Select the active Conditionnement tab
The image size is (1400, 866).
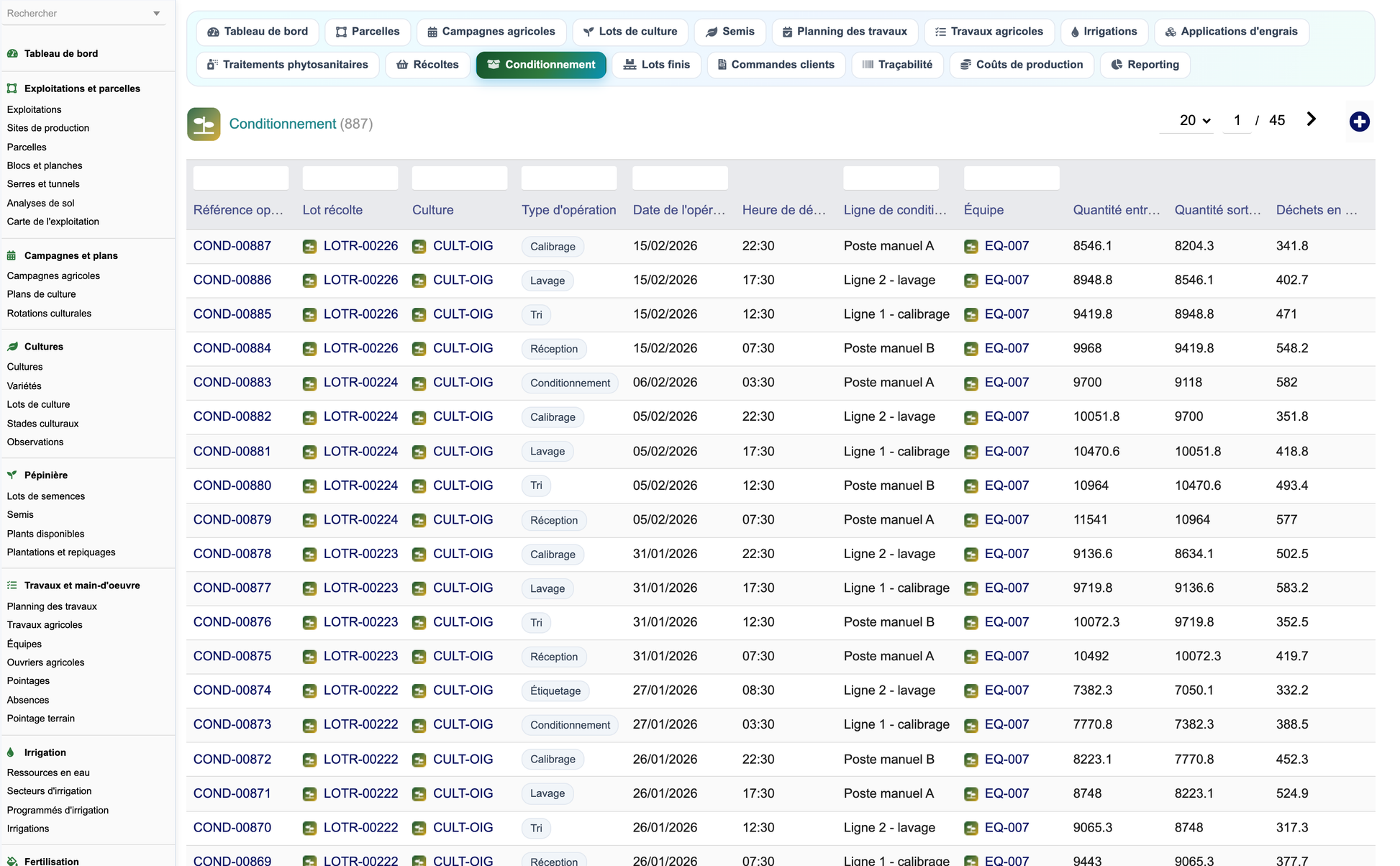pyautogui.click(x=541, y=65)
